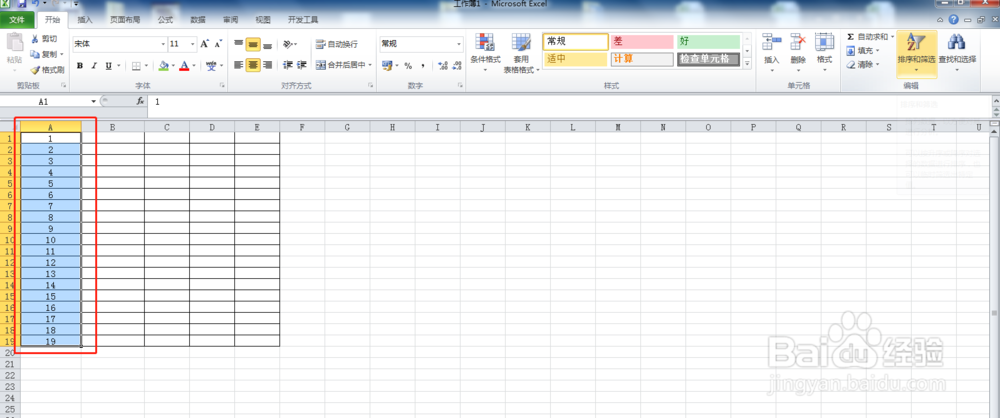Toggle top vertical alignment
This screenshot has height=418, width=1000.
pyautogui.click(x=239, y=45)
